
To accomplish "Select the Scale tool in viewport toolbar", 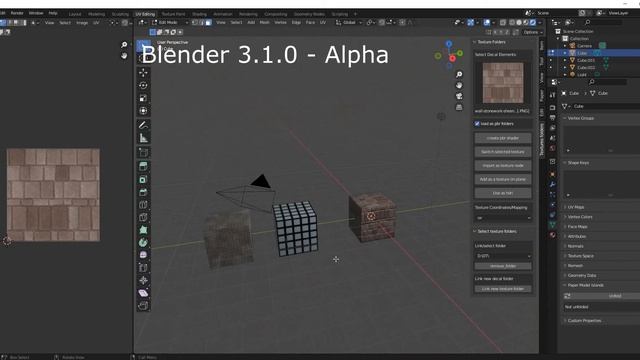I will coord(143,98).
